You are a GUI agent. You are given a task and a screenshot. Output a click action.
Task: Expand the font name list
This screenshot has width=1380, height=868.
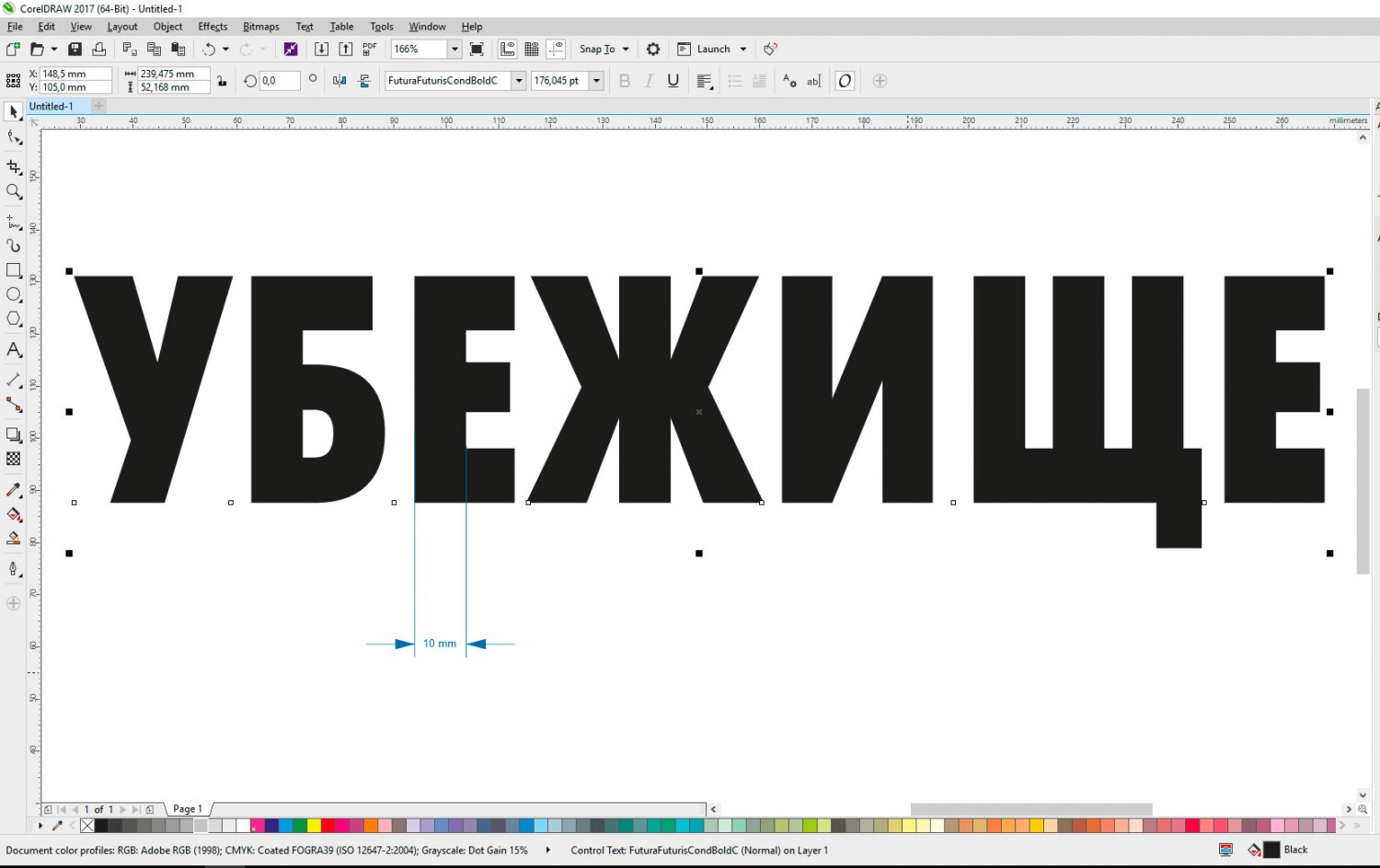[x=519, y=81]
